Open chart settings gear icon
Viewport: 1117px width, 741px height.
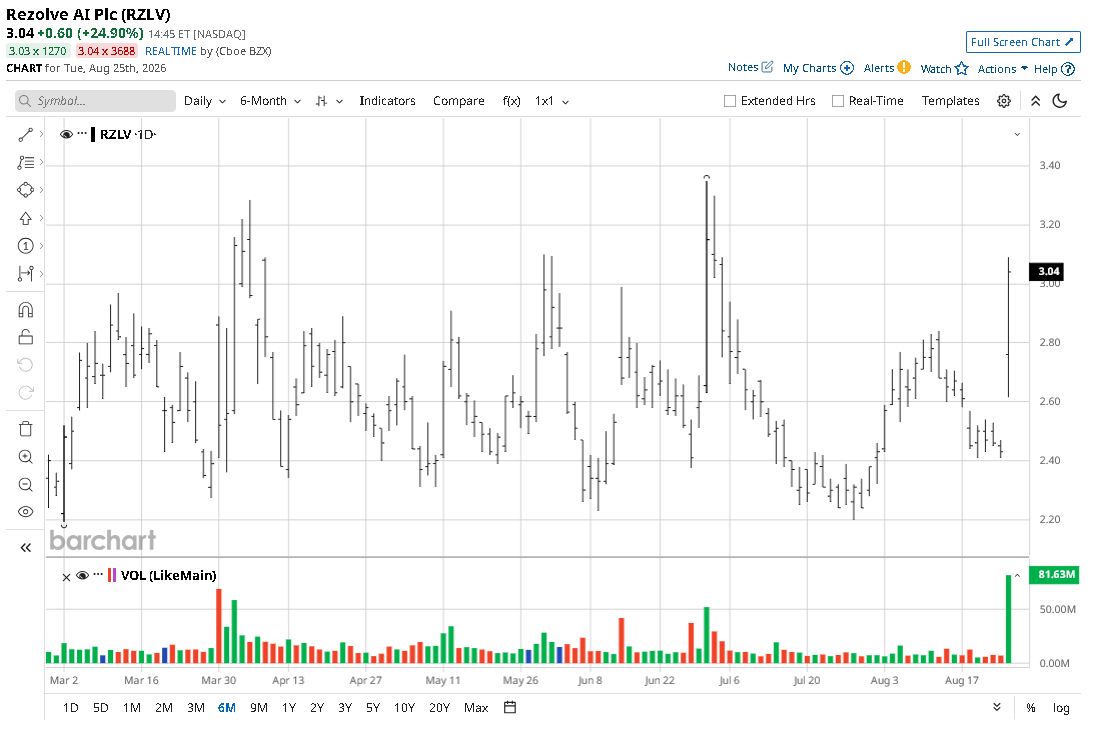click(1004, 101)
